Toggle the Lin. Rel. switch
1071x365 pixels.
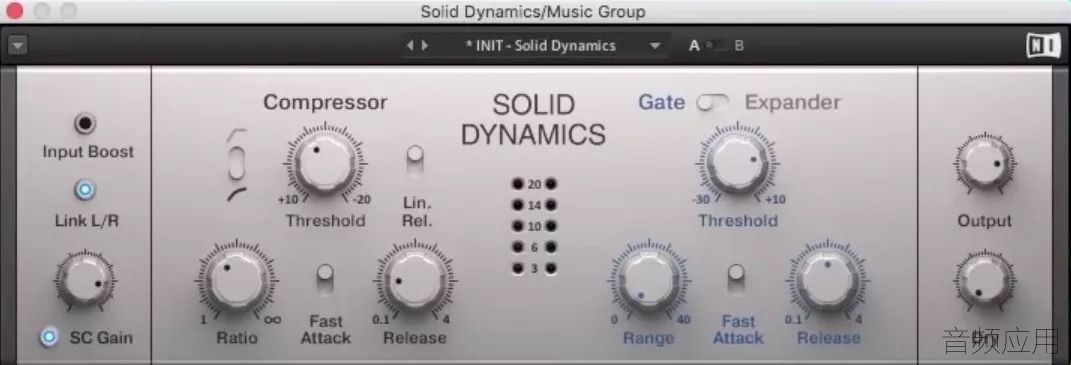click(415, 159)
